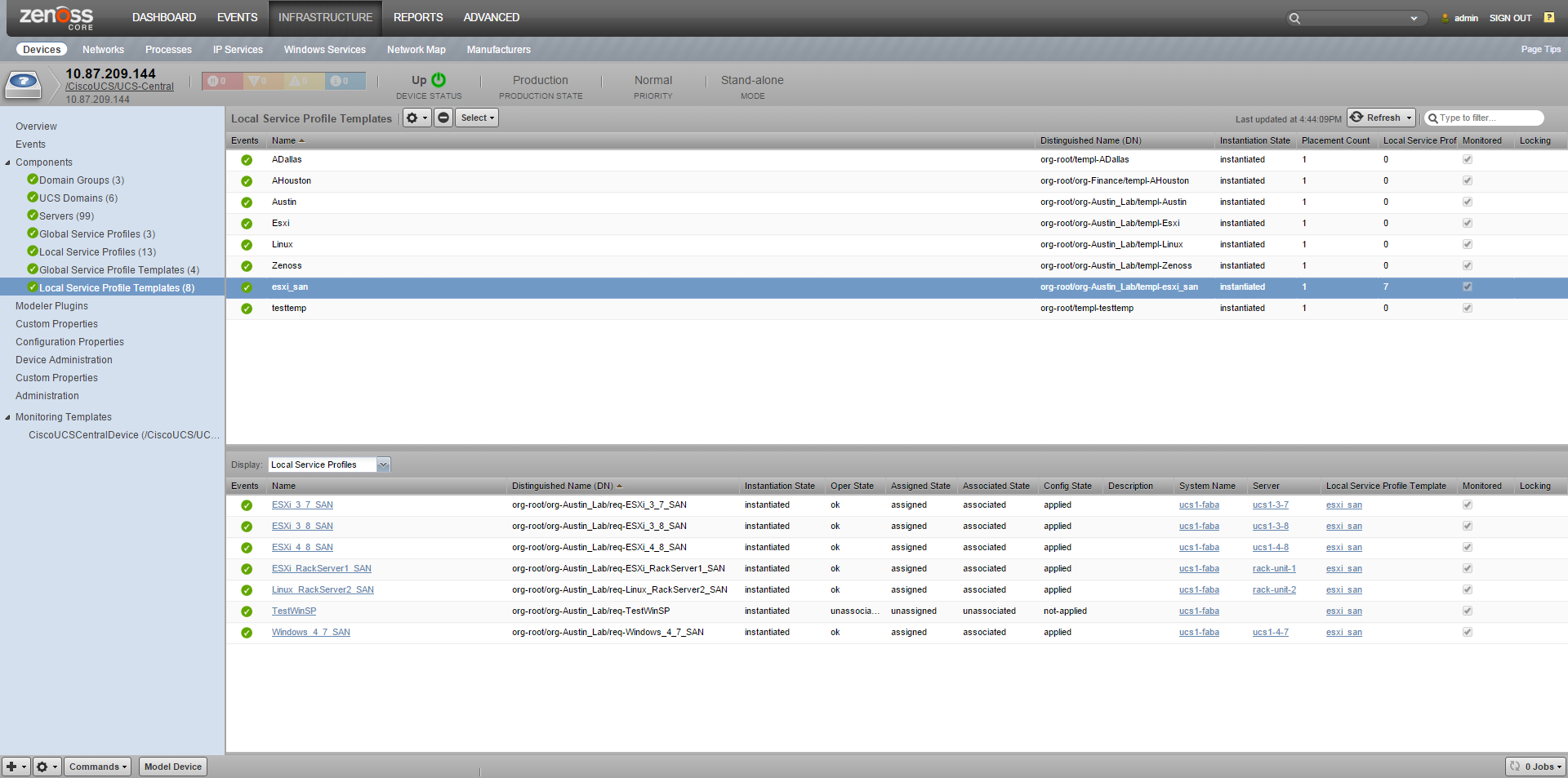This screenshot has height=778, width=1568.
Task: Click the Type to filter input field
Action: pyautogui.click(x=1485, y=118)
